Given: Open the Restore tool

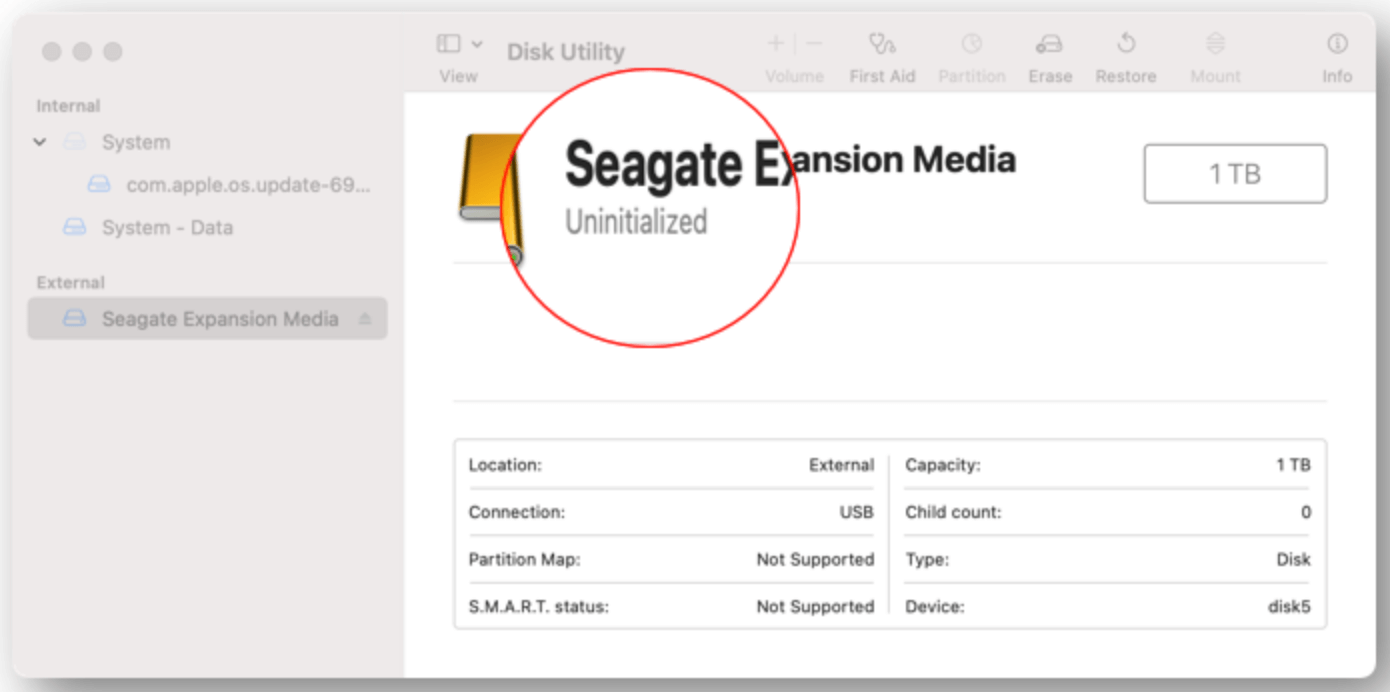Looking at the screenshot, I should (1125, 50).
